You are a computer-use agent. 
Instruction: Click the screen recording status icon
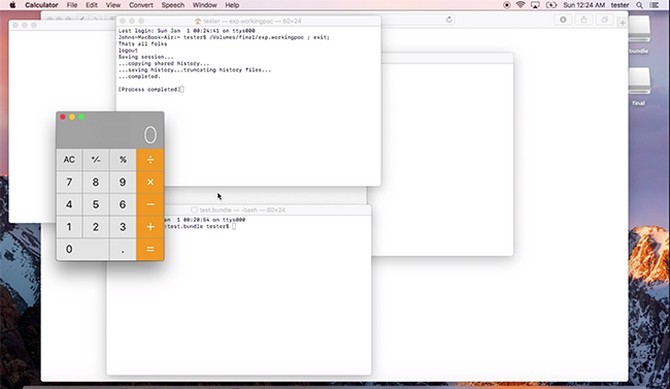click(507, 5)
